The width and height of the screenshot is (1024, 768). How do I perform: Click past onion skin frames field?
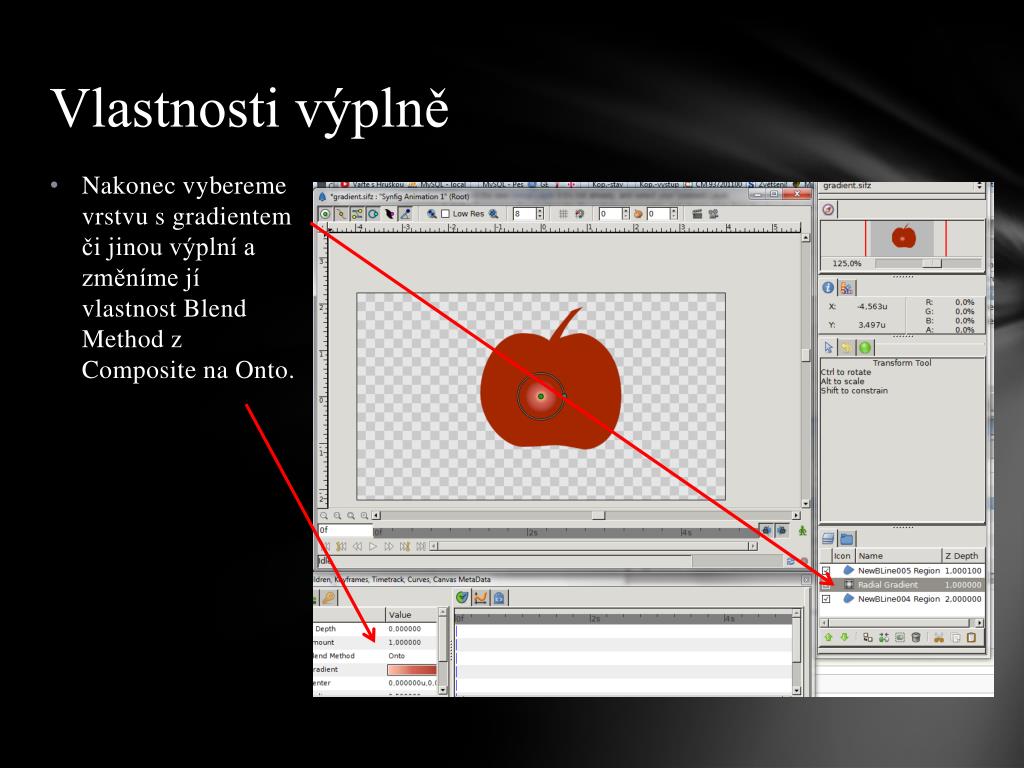[610, 214]
